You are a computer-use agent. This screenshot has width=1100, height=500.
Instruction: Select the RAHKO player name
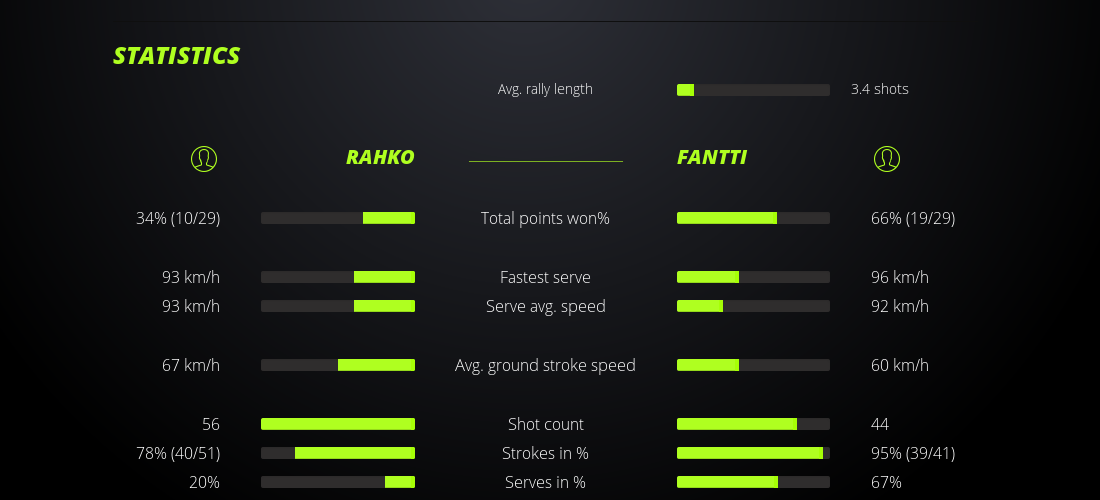(x=380, y=157)
